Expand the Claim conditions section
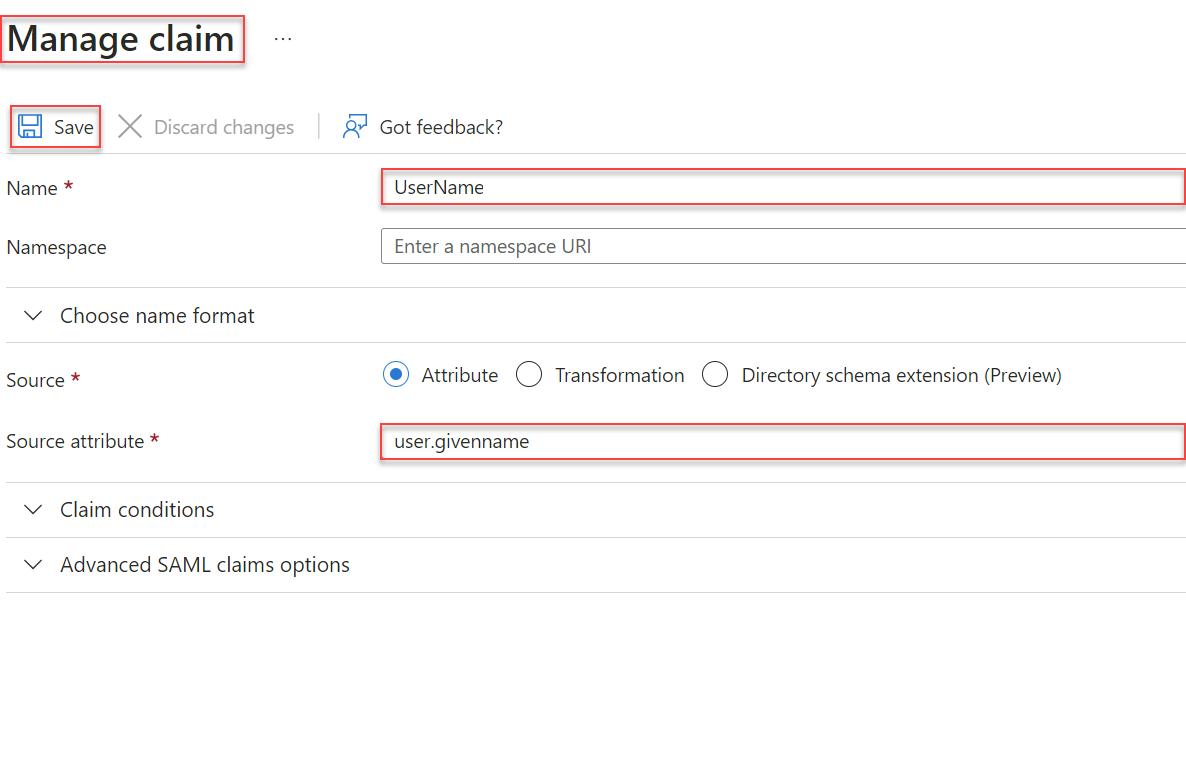 point(137,510)
